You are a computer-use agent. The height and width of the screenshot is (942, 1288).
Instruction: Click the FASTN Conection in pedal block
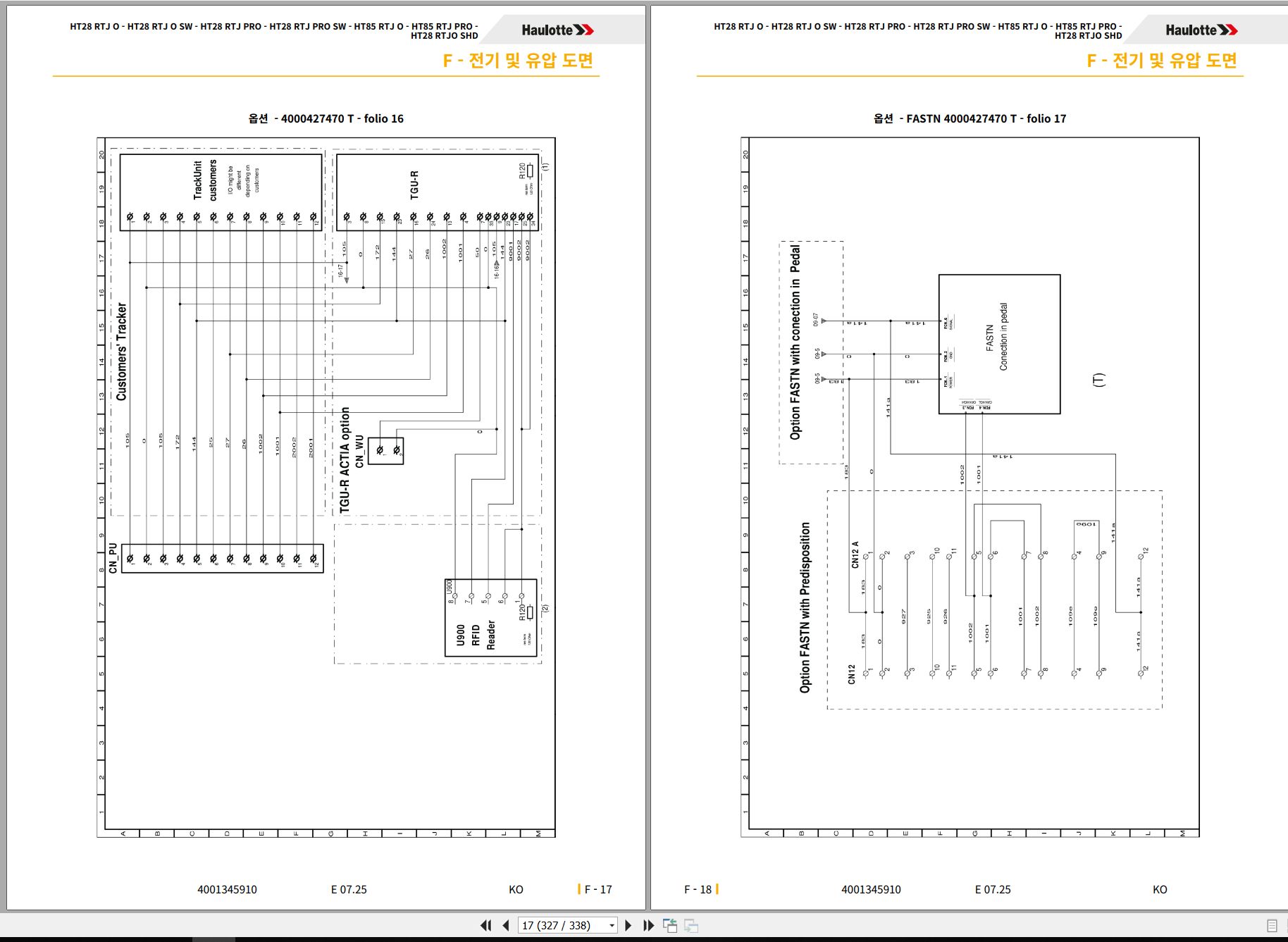[x=999, y=344]
